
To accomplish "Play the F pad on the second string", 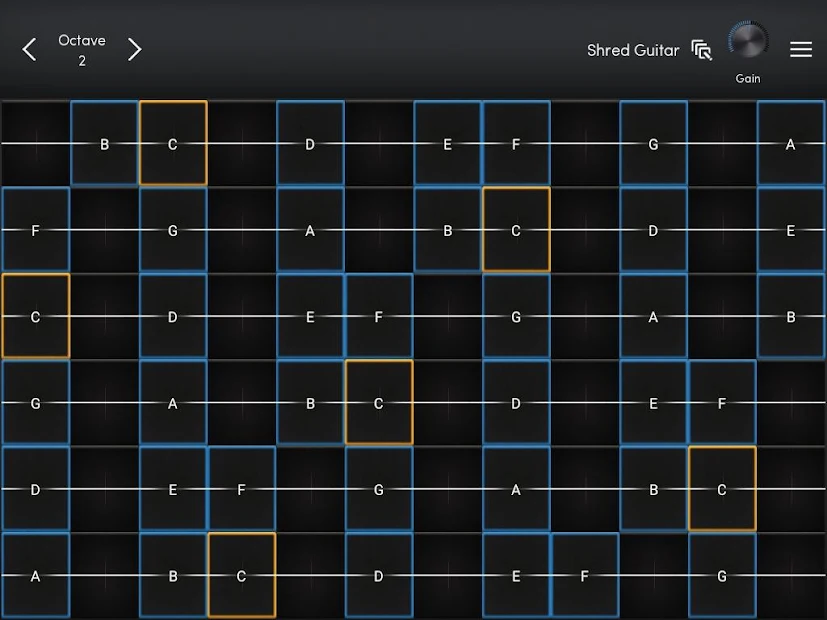I will tap(35, 230).
